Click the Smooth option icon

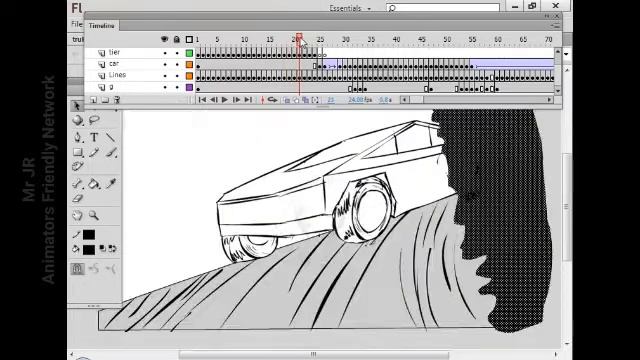tap(94, 269)
